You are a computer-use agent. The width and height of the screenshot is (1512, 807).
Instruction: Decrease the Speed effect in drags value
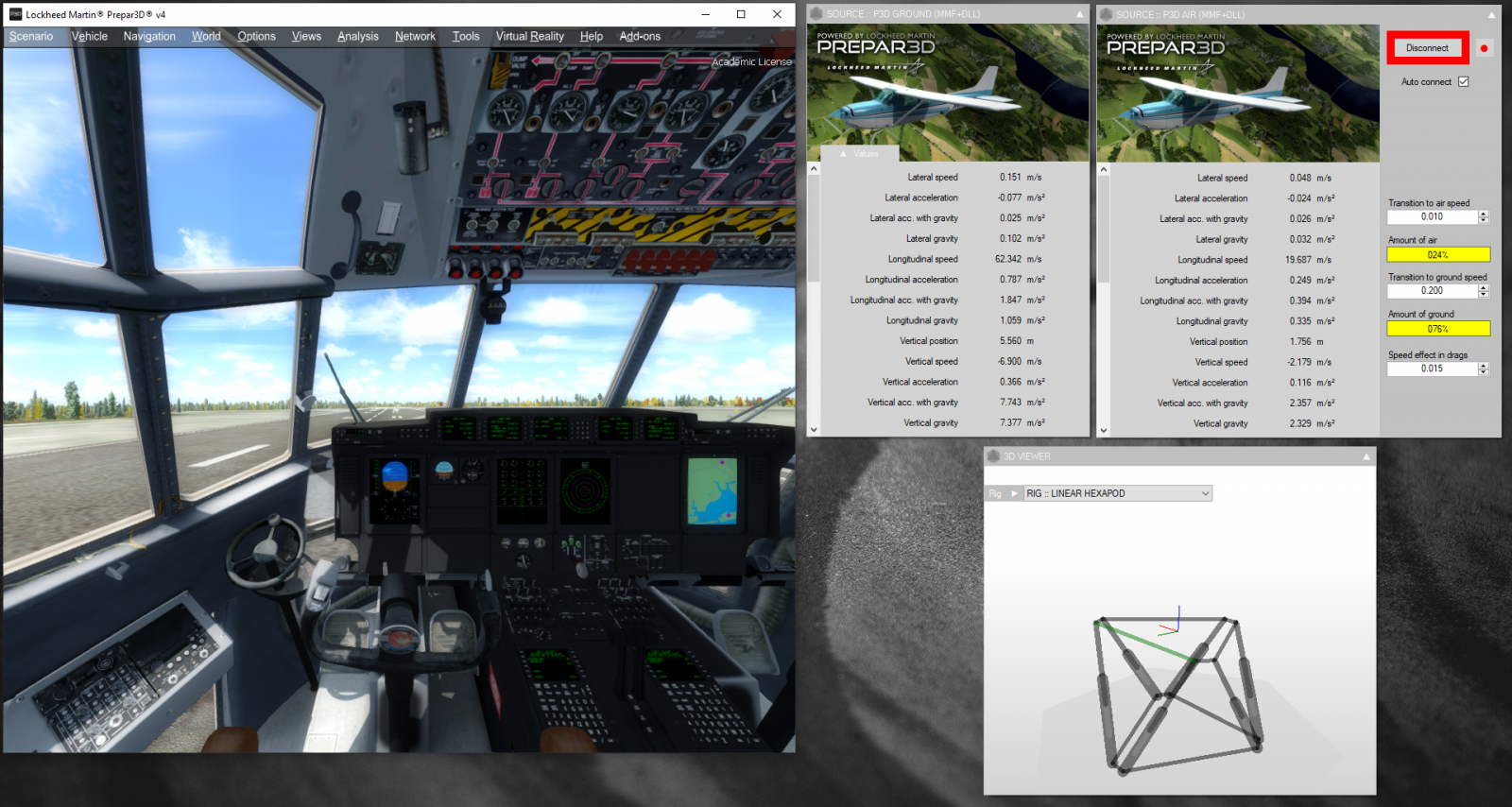pyautogui.click(x=1484, y=372)
